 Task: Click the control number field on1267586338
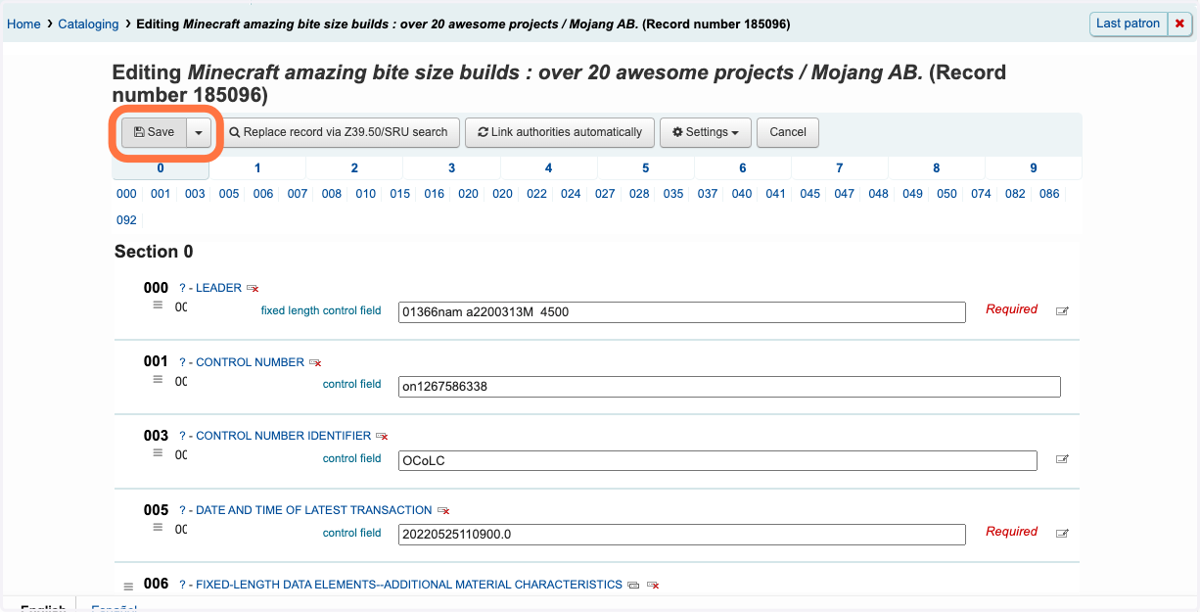(x=729, y=386)
